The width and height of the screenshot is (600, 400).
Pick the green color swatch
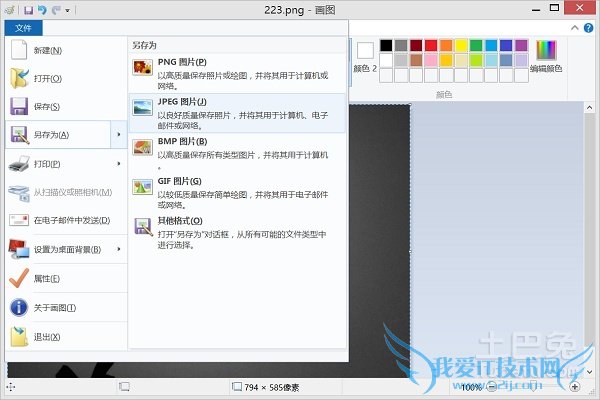(x=476, y=45)
